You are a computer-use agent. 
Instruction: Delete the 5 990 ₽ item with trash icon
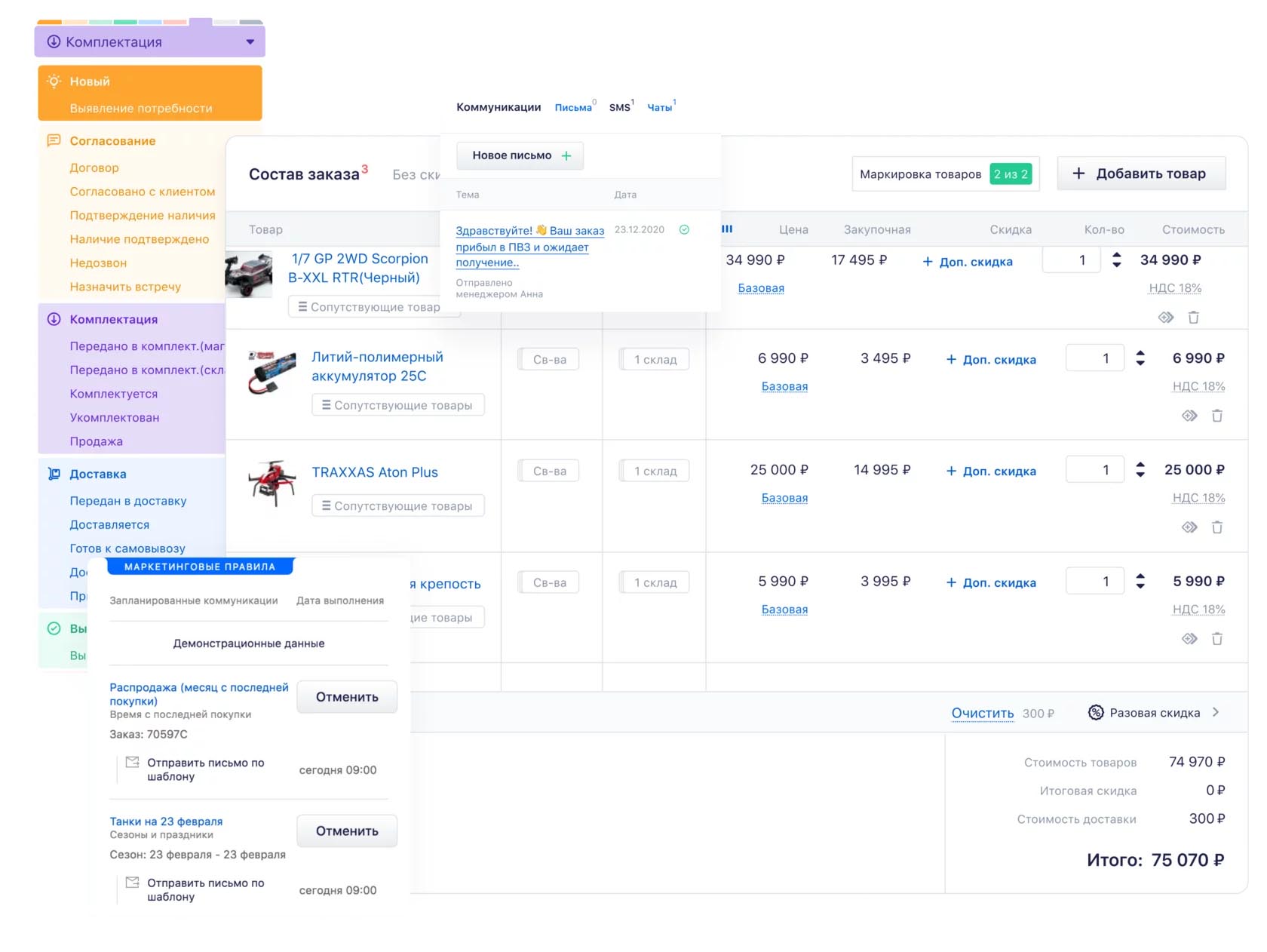point(1216,639)
